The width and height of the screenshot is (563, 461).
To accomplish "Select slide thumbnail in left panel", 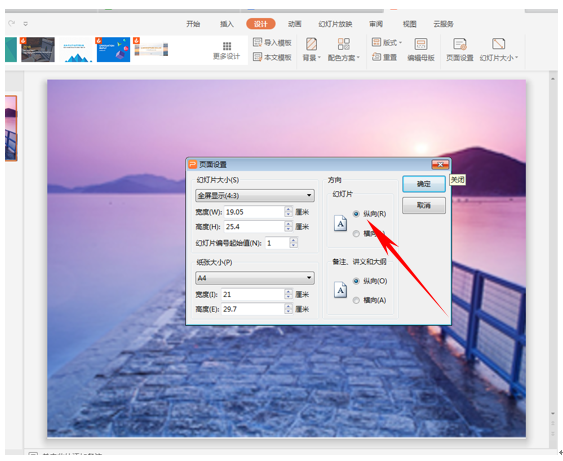I will coord(11,128).
